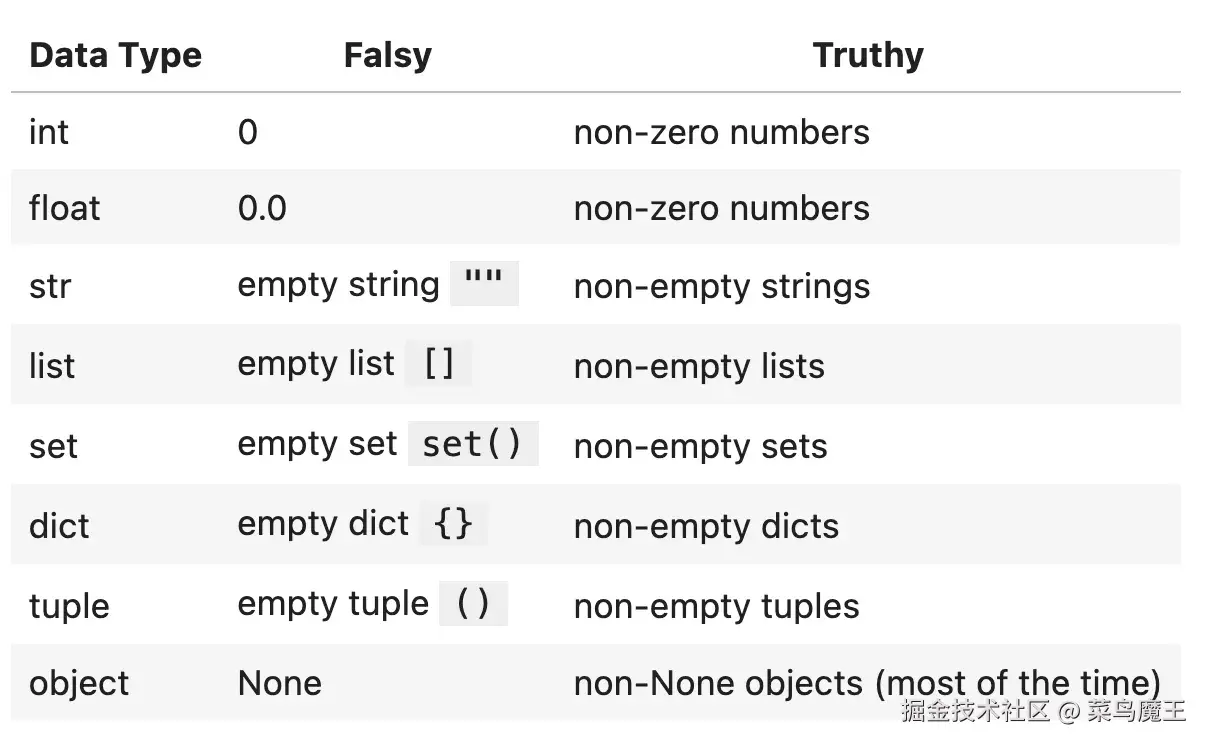Select the "dict" data type cell
The height and width of the screenshot is (746, 1208).
(59, 526)
